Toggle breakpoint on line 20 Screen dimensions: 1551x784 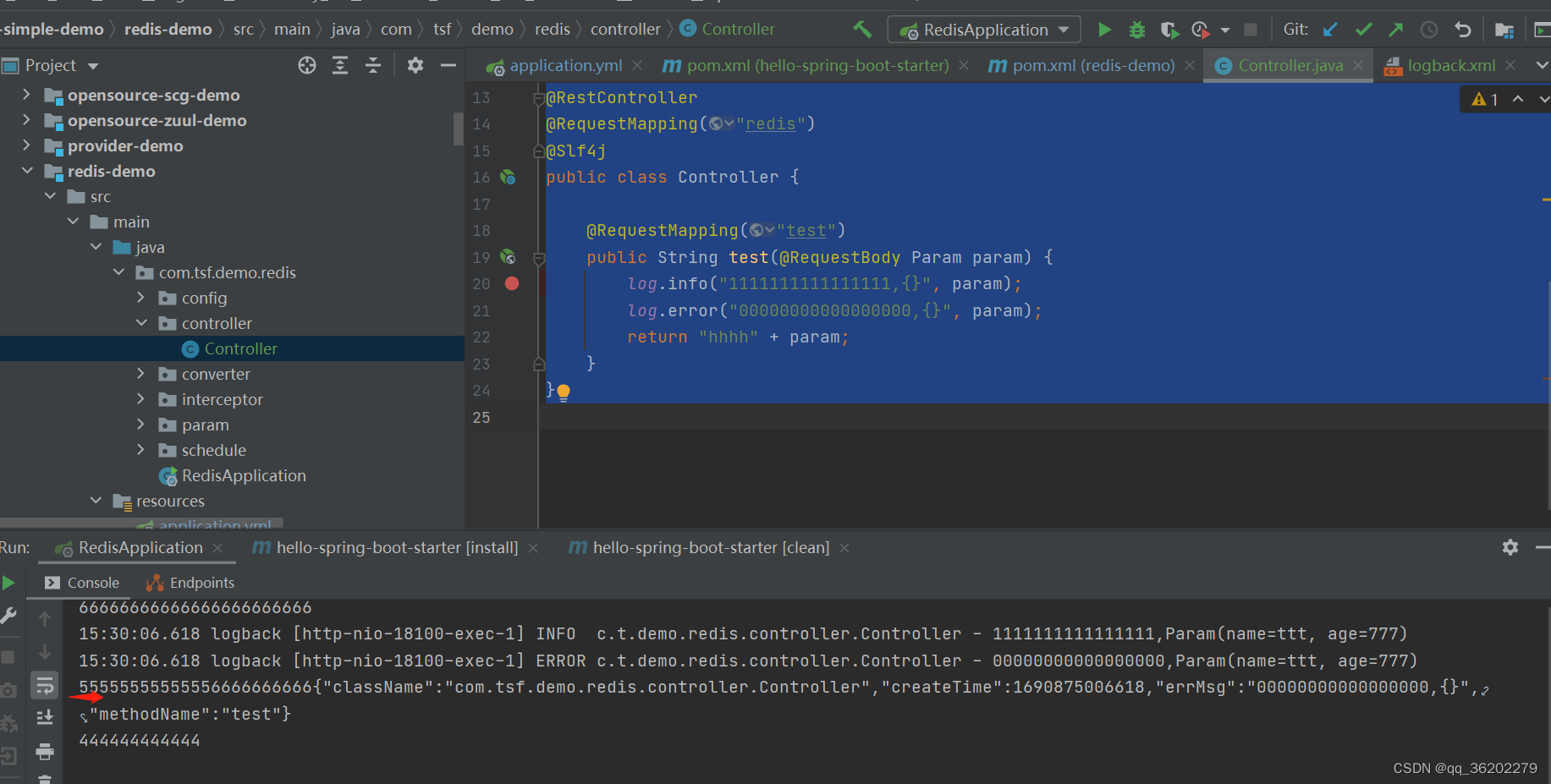coord(512,283)
